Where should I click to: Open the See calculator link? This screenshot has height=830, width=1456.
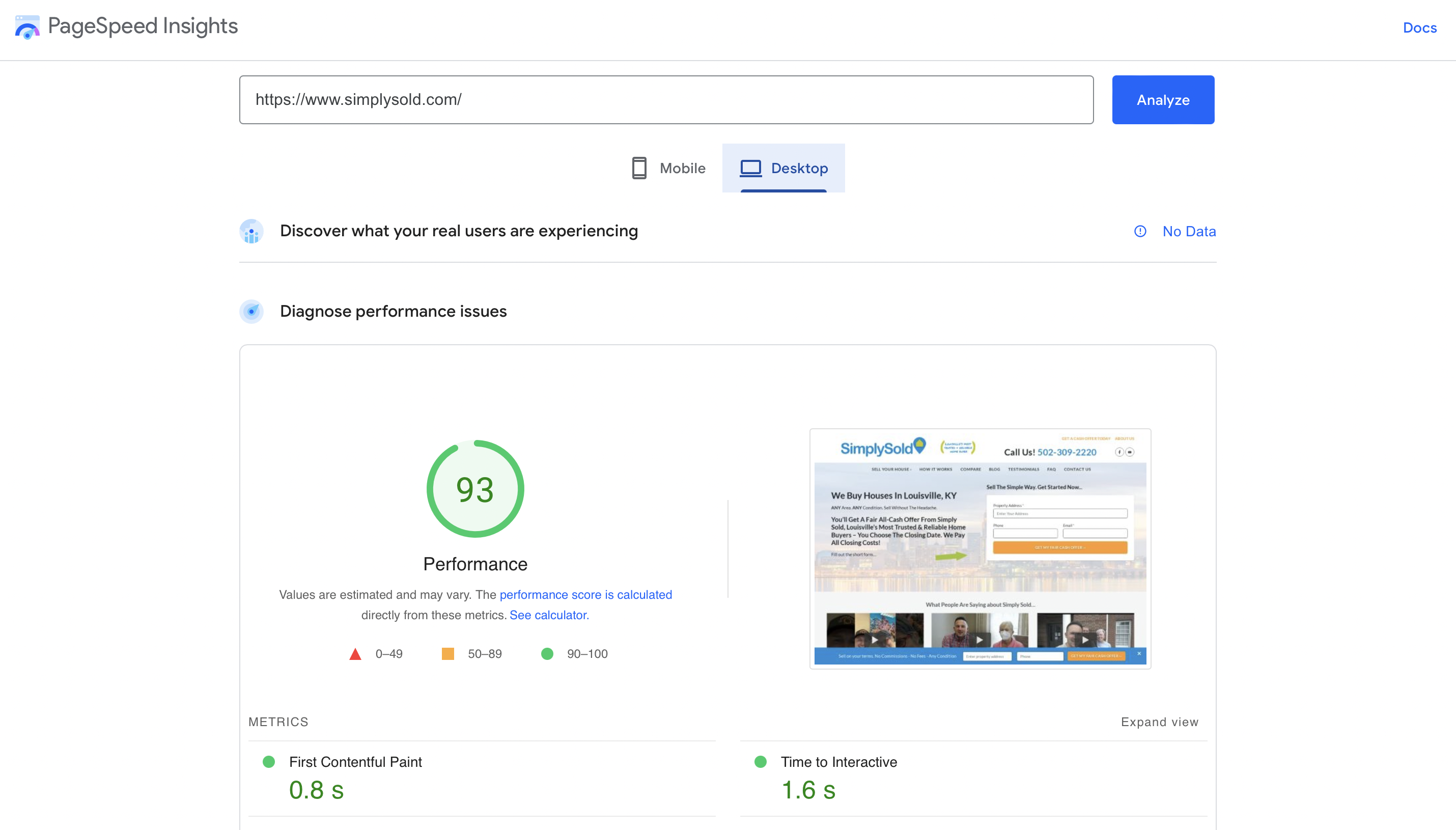[x=549, y=615]
